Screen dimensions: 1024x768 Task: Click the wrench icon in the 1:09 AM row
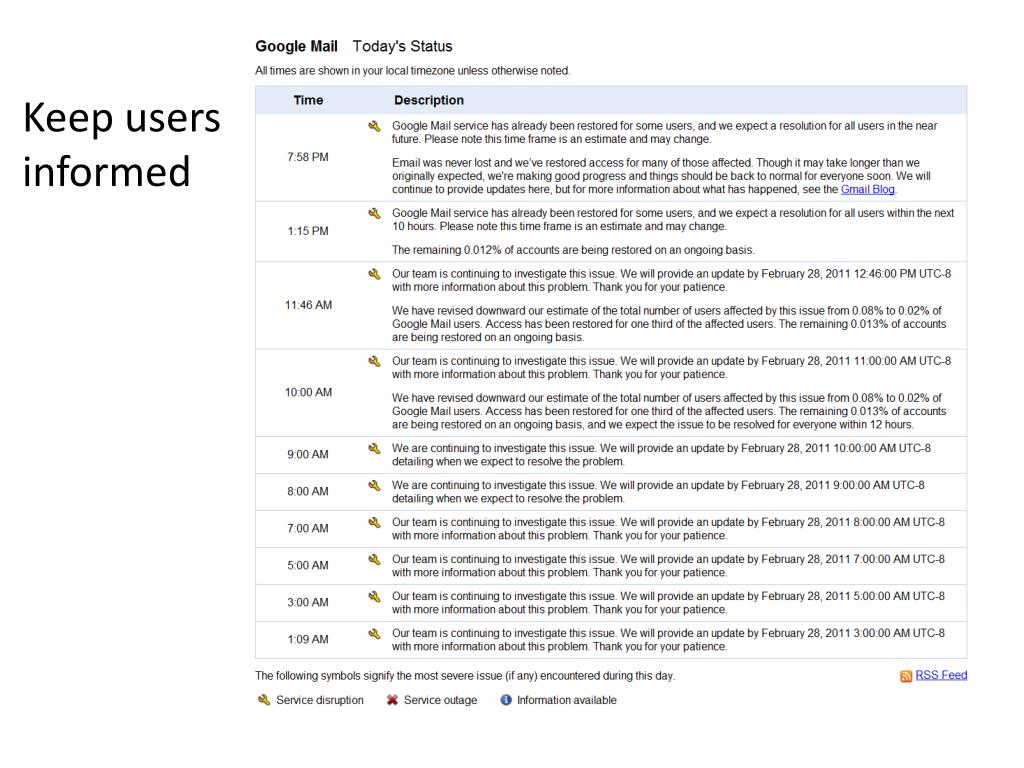(374, 633)
